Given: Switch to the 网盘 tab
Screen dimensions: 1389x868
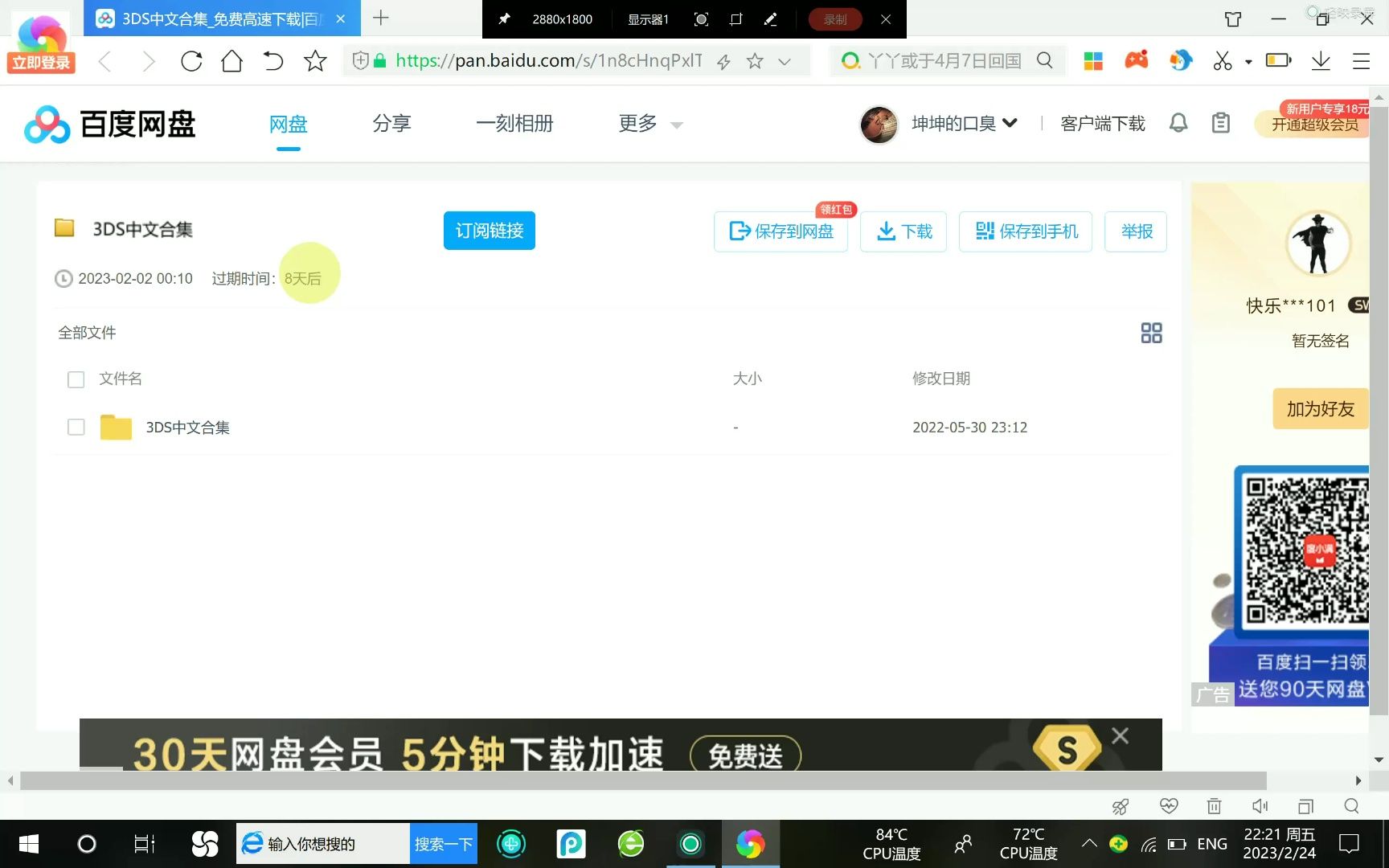Looking at the screenshot, I should click(289, 124).
